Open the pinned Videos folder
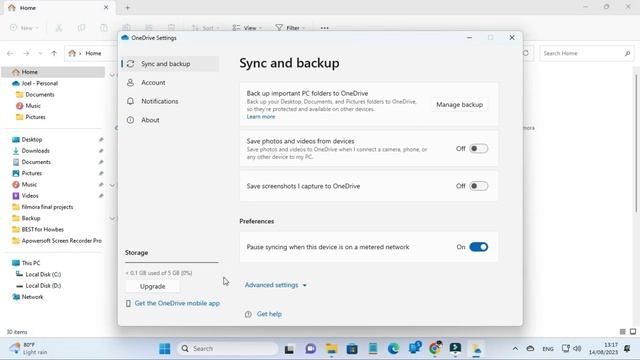This screenshot has width=640, height=360. pyautogui.click(x=30, y=196)
